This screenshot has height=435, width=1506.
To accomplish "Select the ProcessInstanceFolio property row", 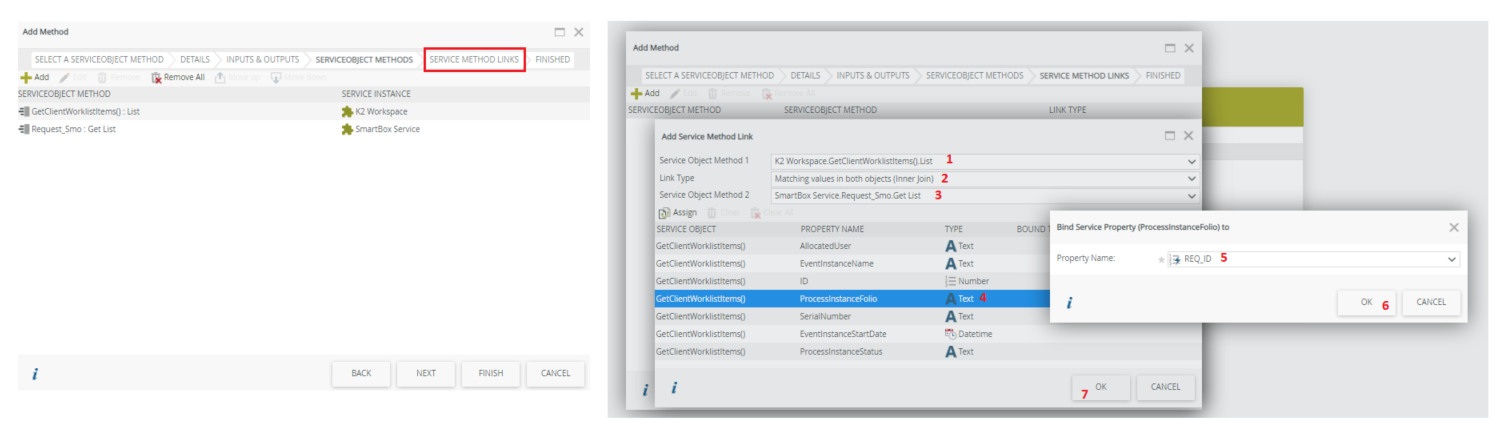I will pyautogui.click(x=838, y=299).
